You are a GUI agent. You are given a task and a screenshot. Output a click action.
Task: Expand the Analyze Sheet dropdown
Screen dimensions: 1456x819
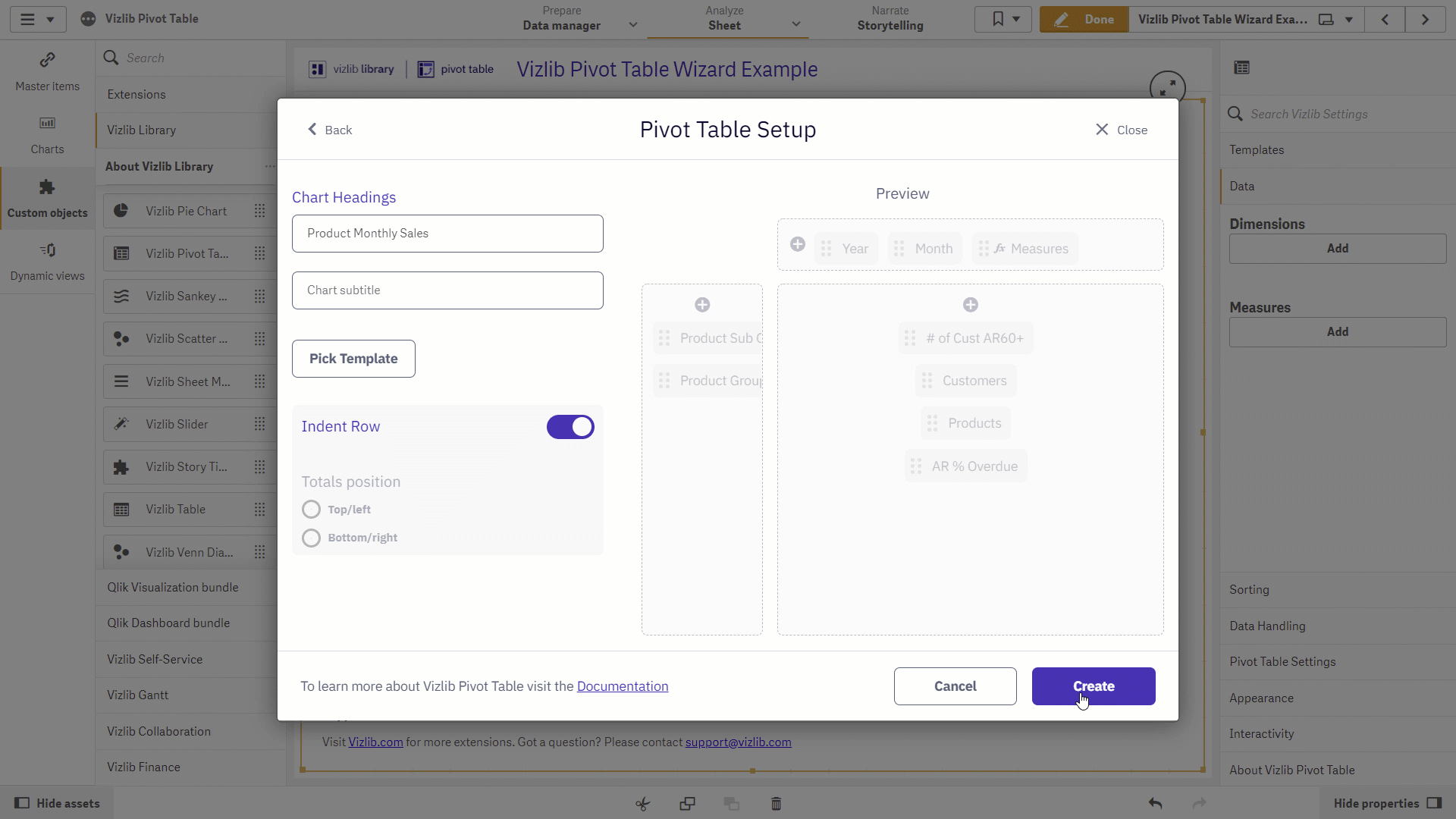796,25
